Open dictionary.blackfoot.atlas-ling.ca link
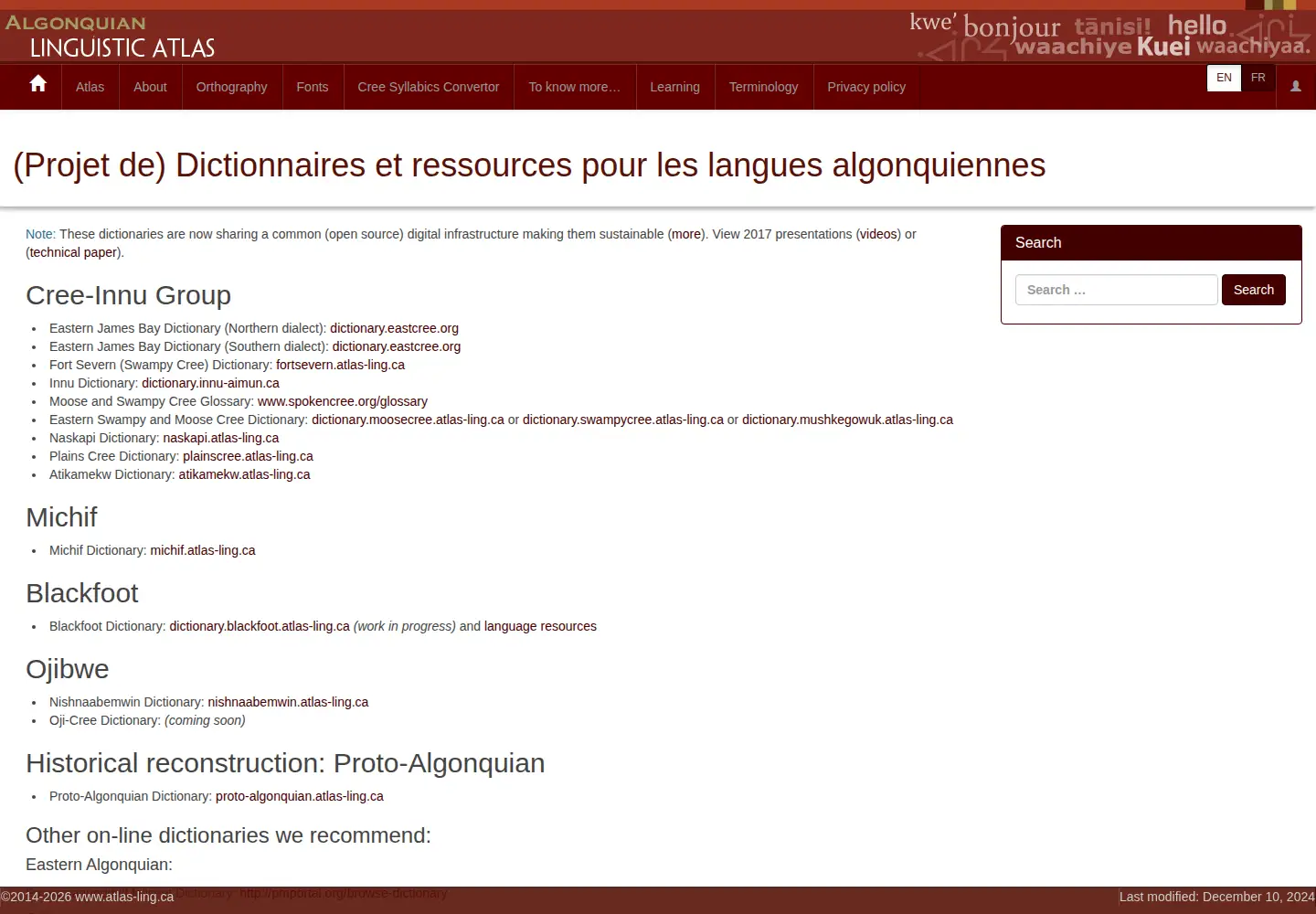 tap(260, 626)
